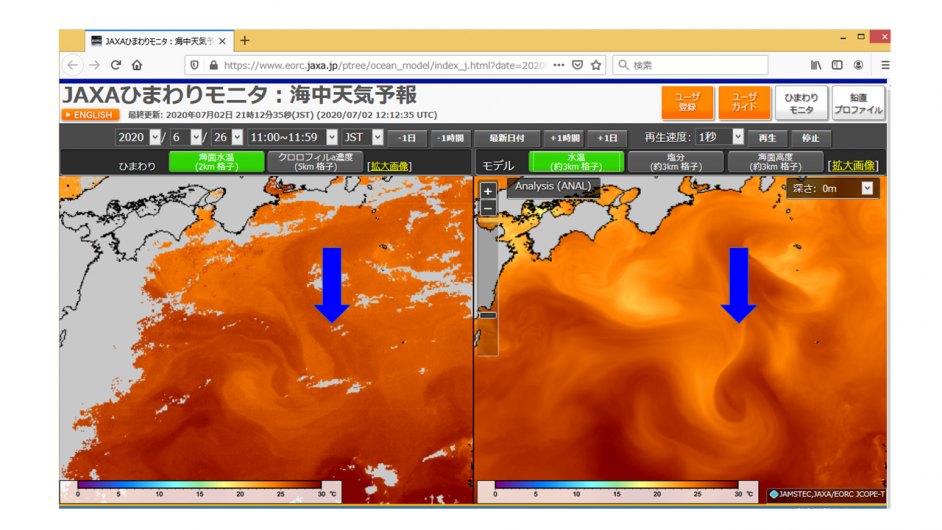The width and height of the screenshot is (942, 530).
Task: Select モデル 塩分 (約3km格子) layer
Action: (x=676, y=162)
